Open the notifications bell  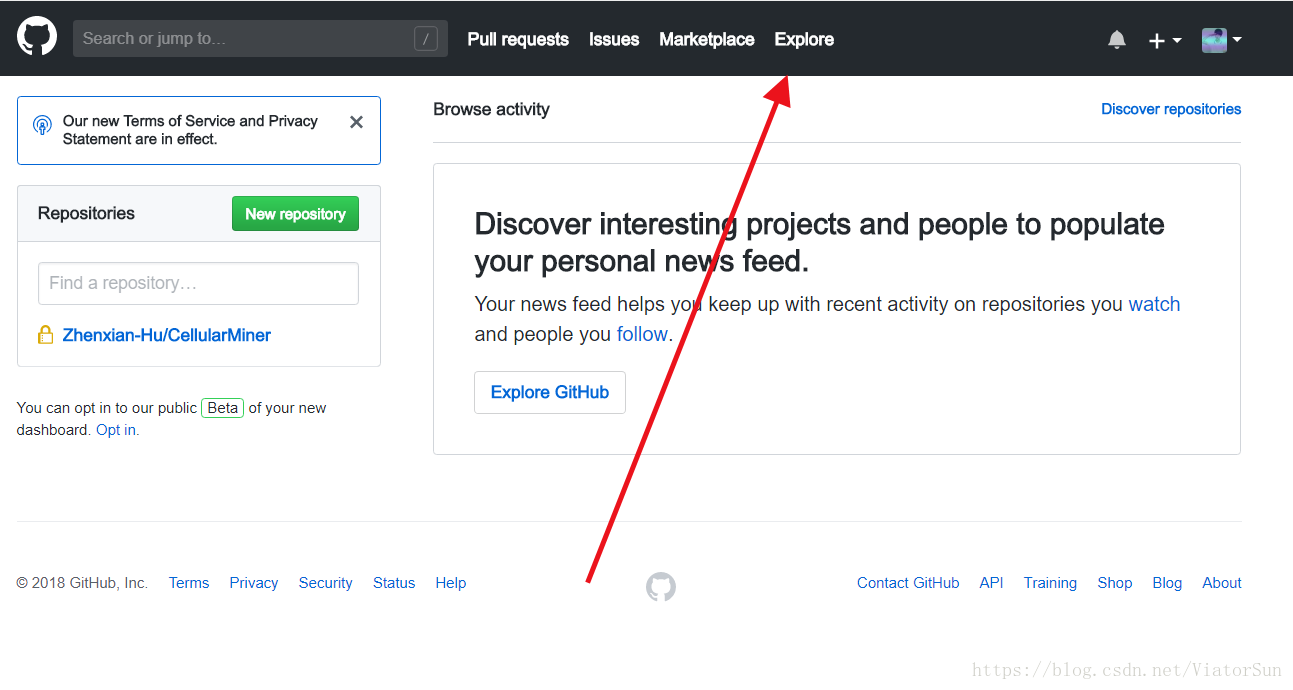point(1117,40)
